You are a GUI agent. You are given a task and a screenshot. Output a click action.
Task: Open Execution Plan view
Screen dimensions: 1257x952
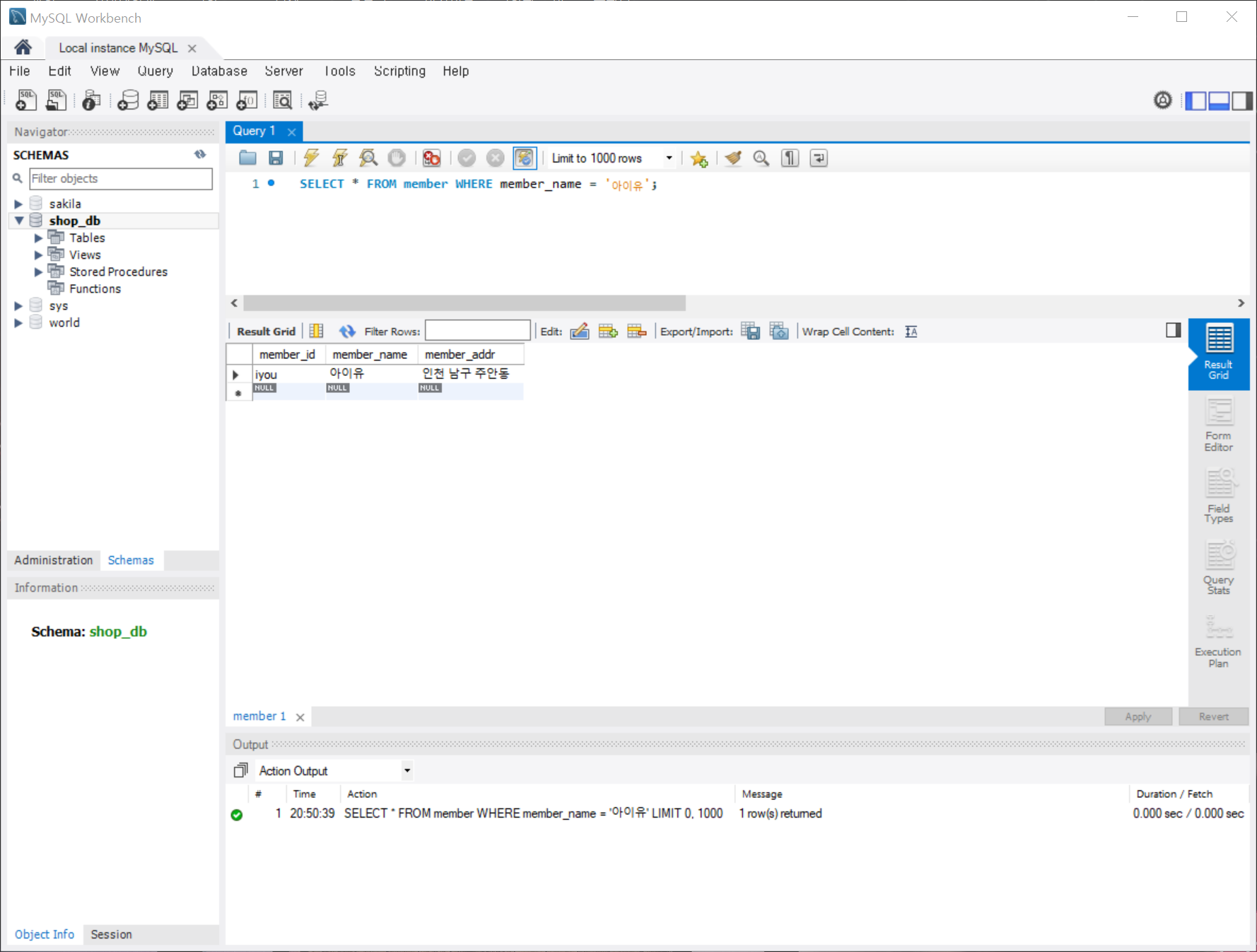(x=1219, y=641)
